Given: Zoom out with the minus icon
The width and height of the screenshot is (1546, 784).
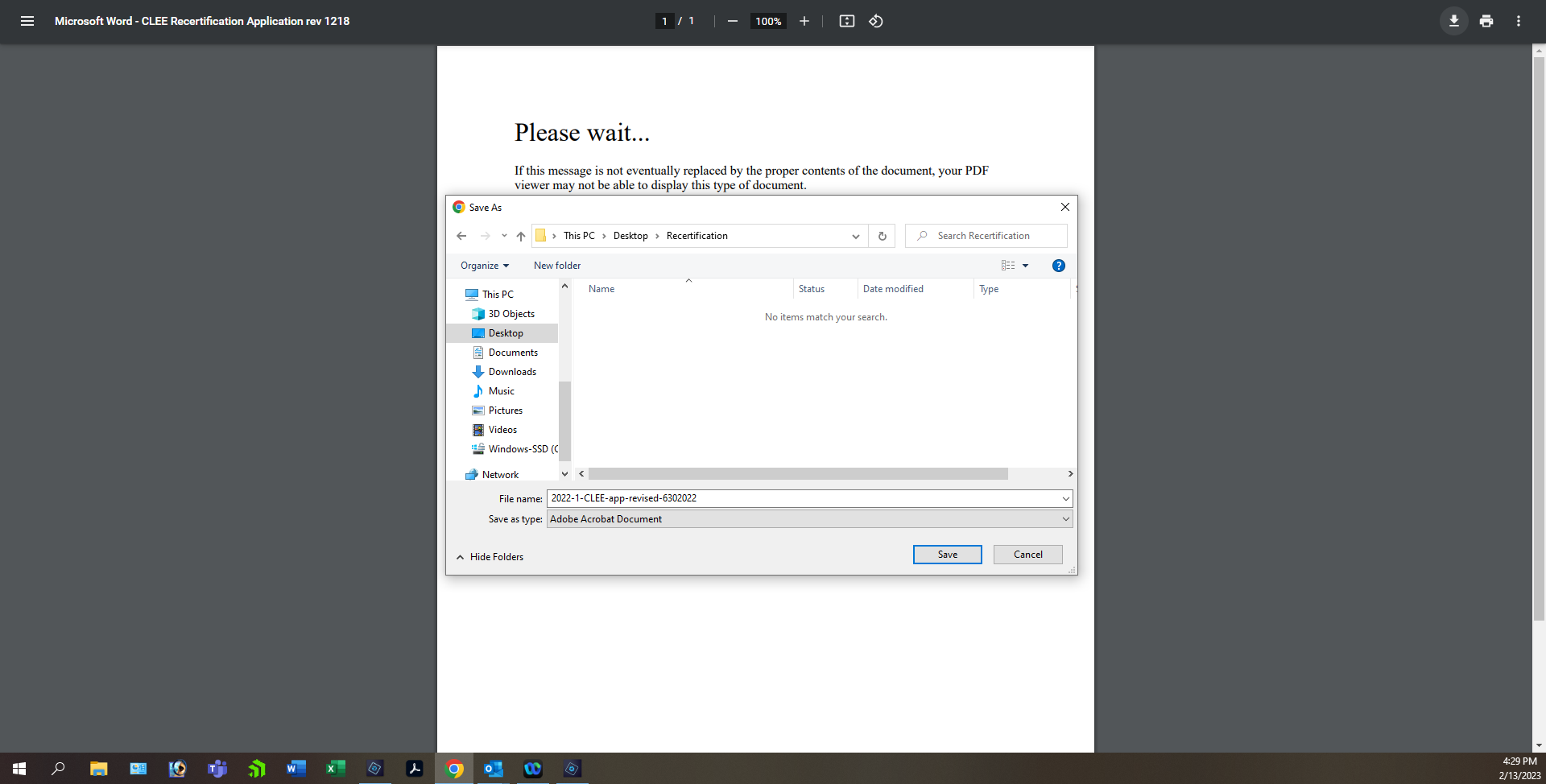Looking at the screenshot, I should point(732,21).
